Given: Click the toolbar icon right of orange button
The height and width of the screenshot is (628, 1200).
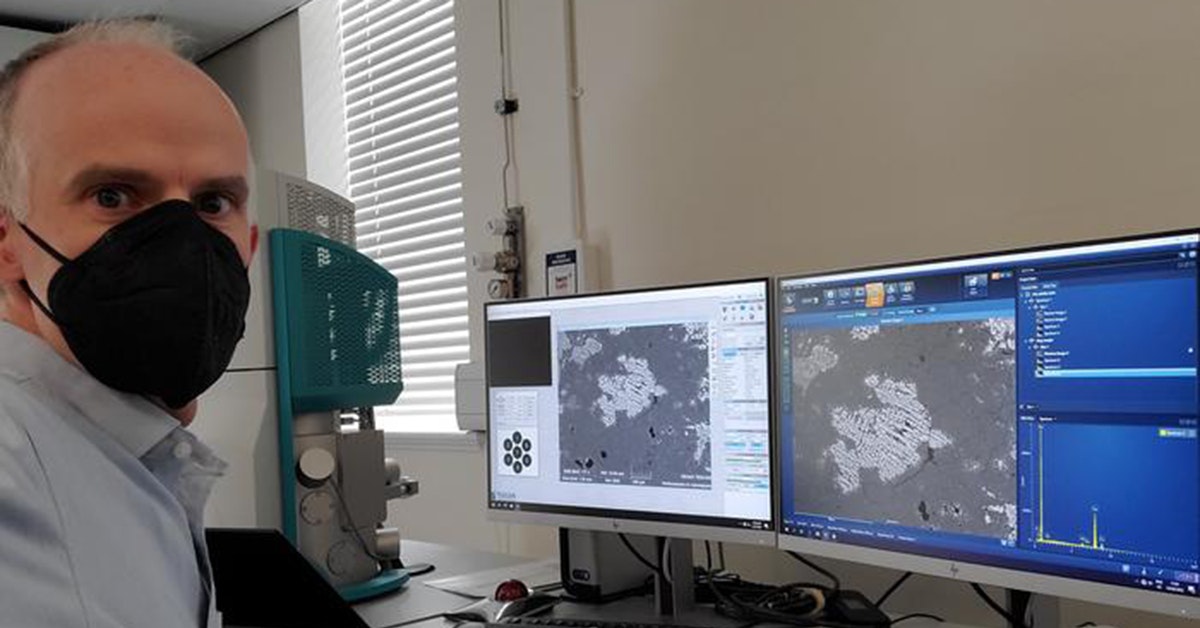Looking at the screenshot, I should pyautogui.click(x=891, y=293).
